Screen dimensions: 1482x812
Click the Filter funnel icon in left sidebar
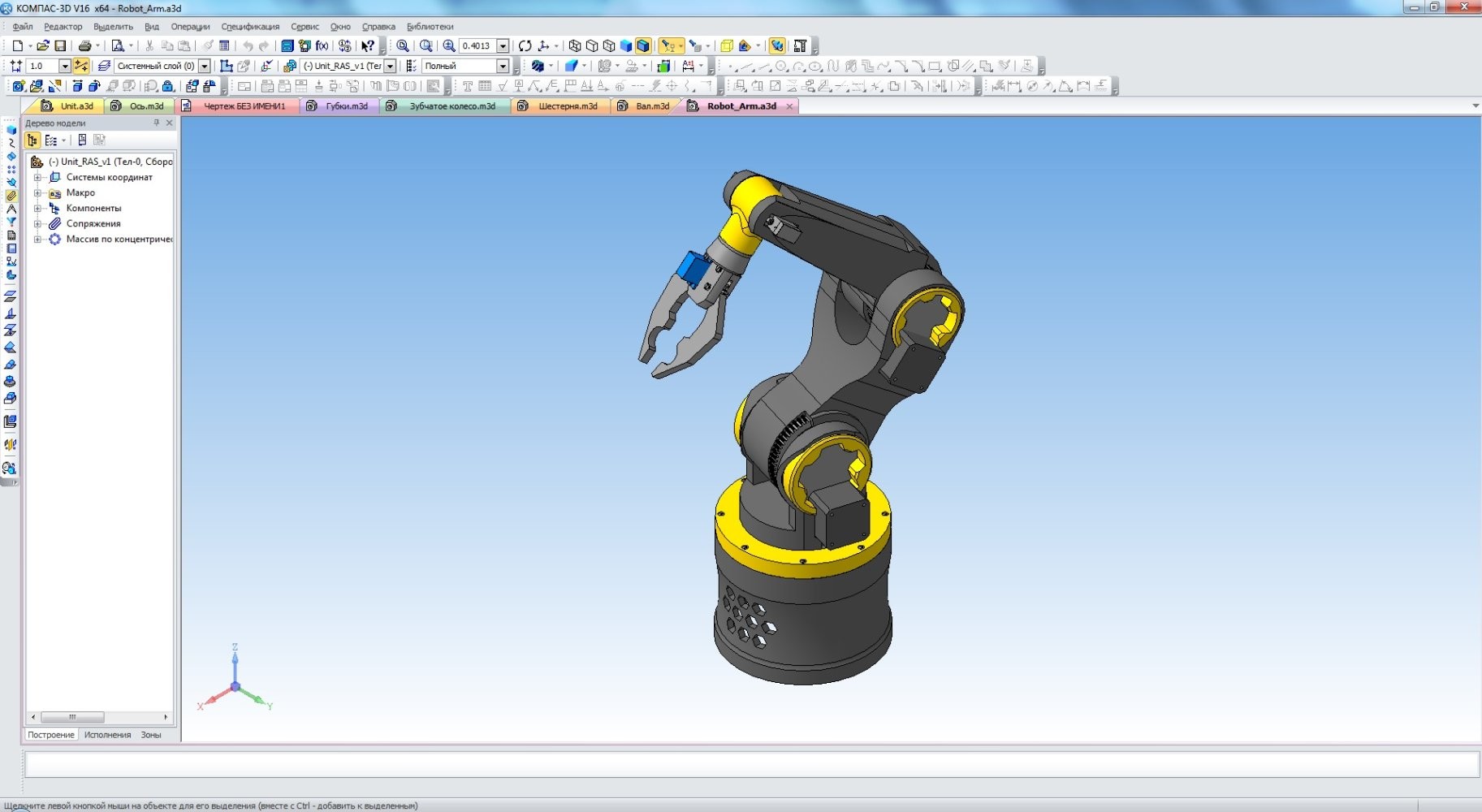pyautogui.click(x=11, y=222)
